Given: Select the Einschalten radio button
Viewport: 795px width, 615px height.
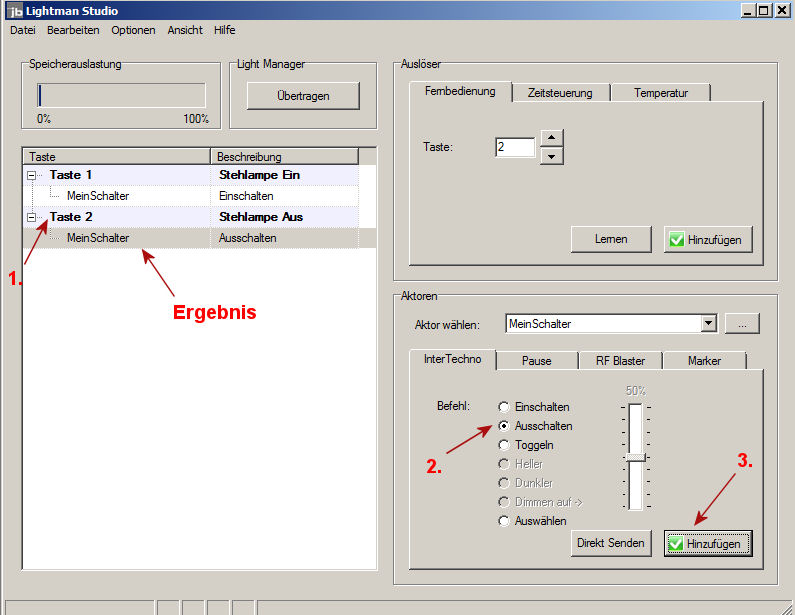Looking at the screenshot, I should click(x=504, y=407).
